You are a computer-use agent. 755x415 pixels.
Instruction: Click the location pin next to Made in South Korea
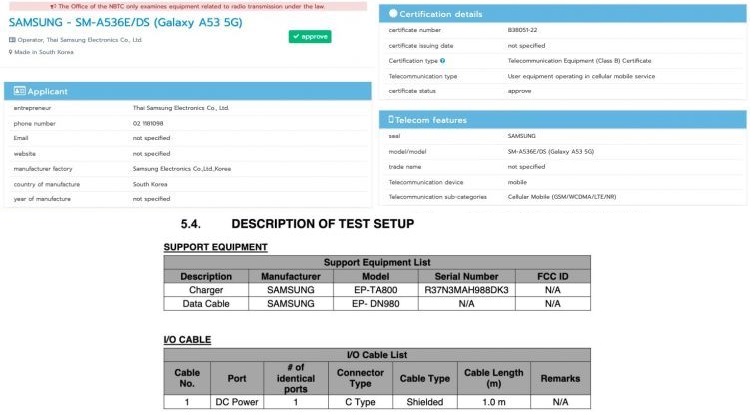tap(11, 51)
